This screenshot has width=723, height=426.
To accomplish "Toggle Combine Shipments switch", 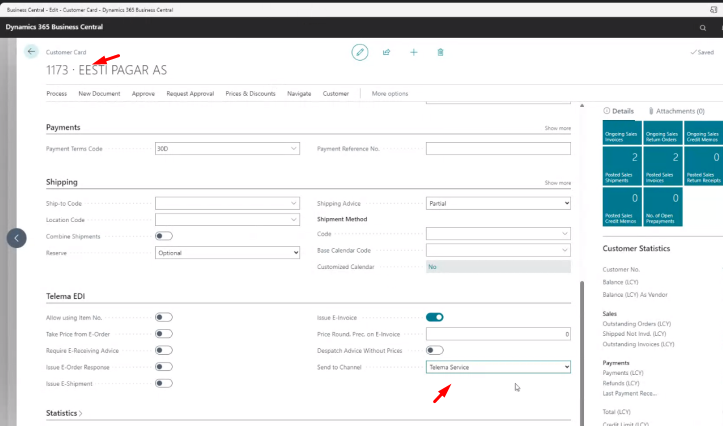I will pos(164,236).
